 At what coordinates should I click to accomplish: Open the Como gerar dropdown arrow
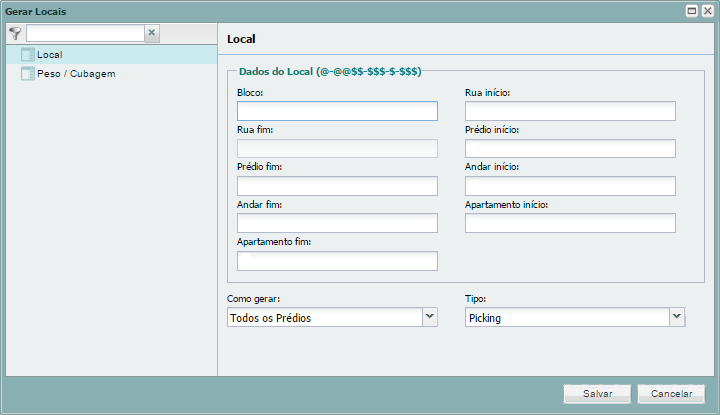tap(430, 317)
